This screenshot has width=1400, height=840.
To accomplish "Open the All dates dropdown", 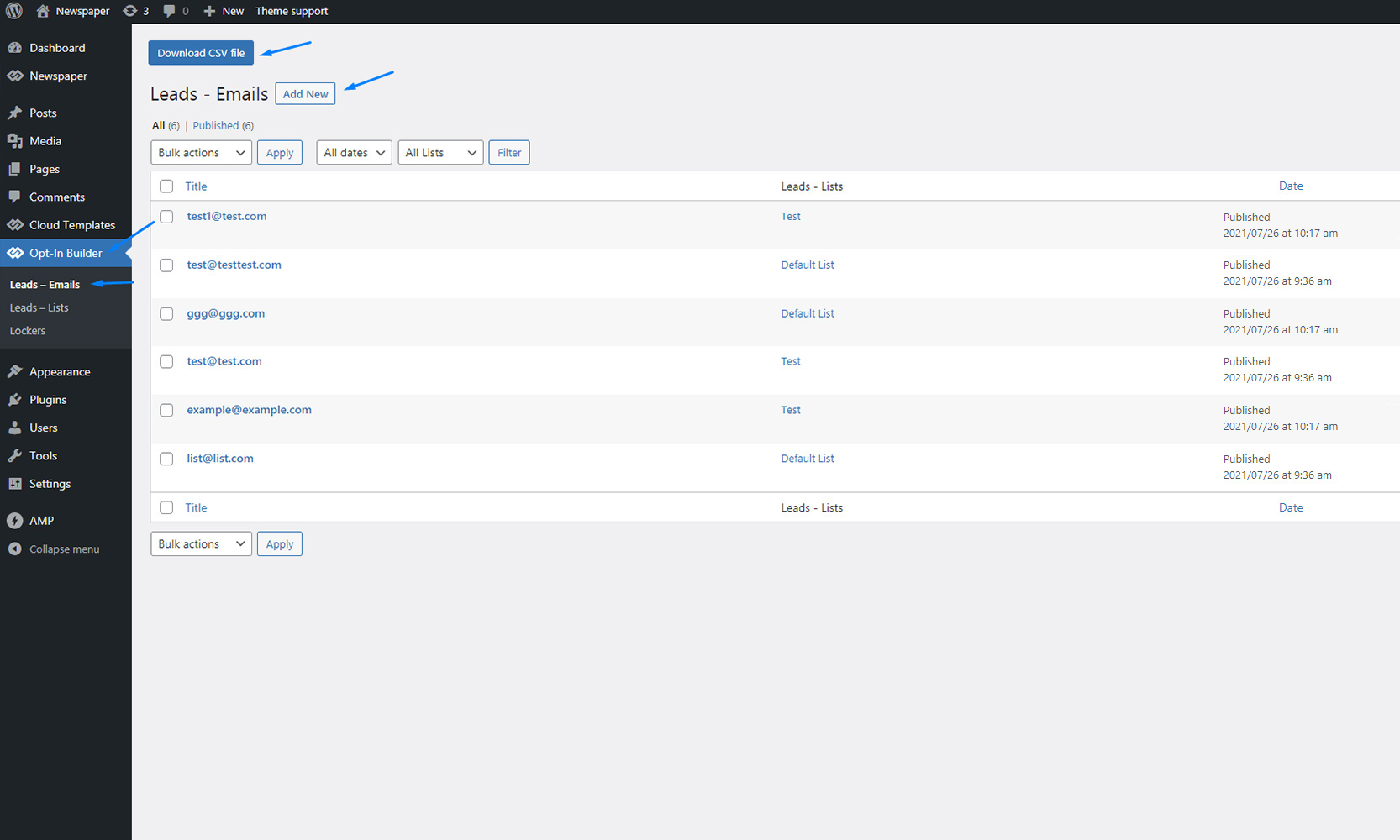I will coord(354,153).
